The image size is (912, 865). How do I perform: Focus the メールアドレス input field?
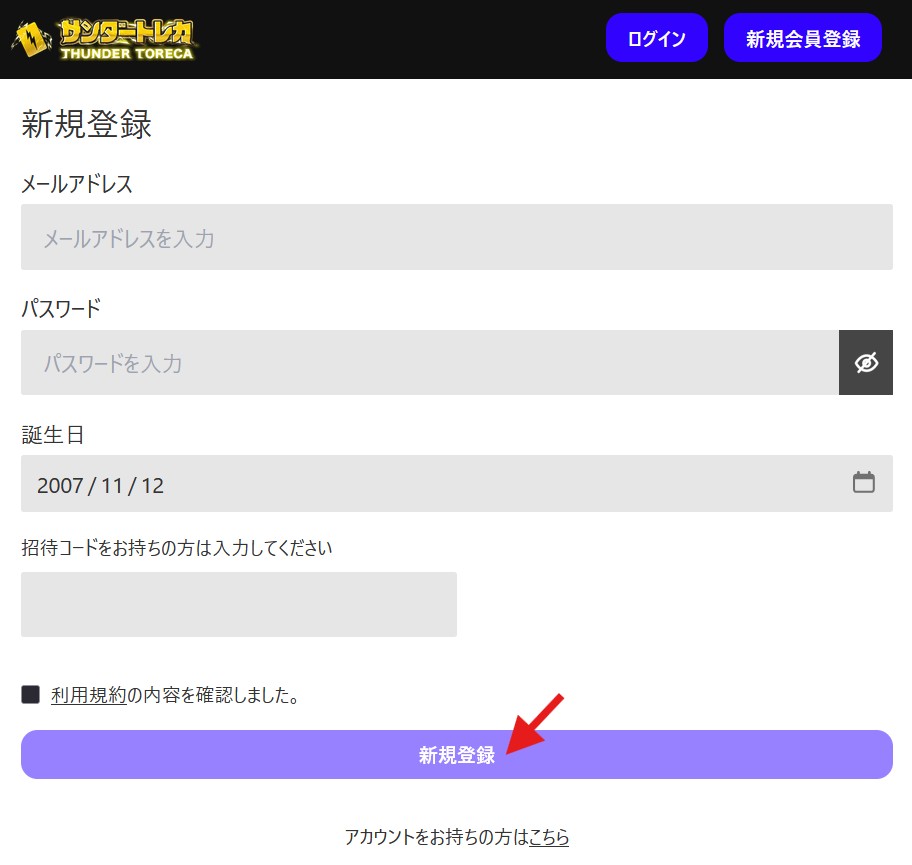(x=456, y=238)
